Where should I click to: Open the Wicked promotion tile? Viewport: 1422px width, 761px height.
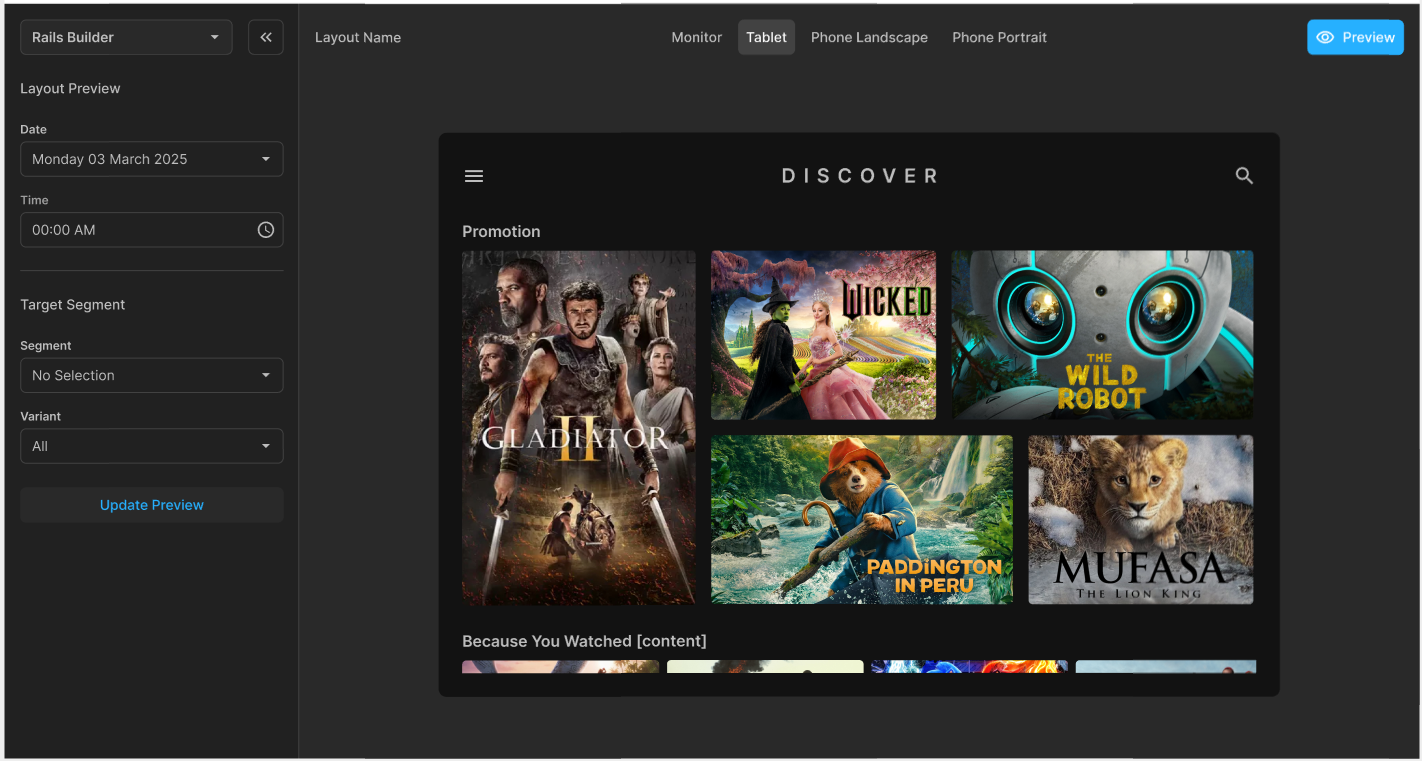pos(823,335)
